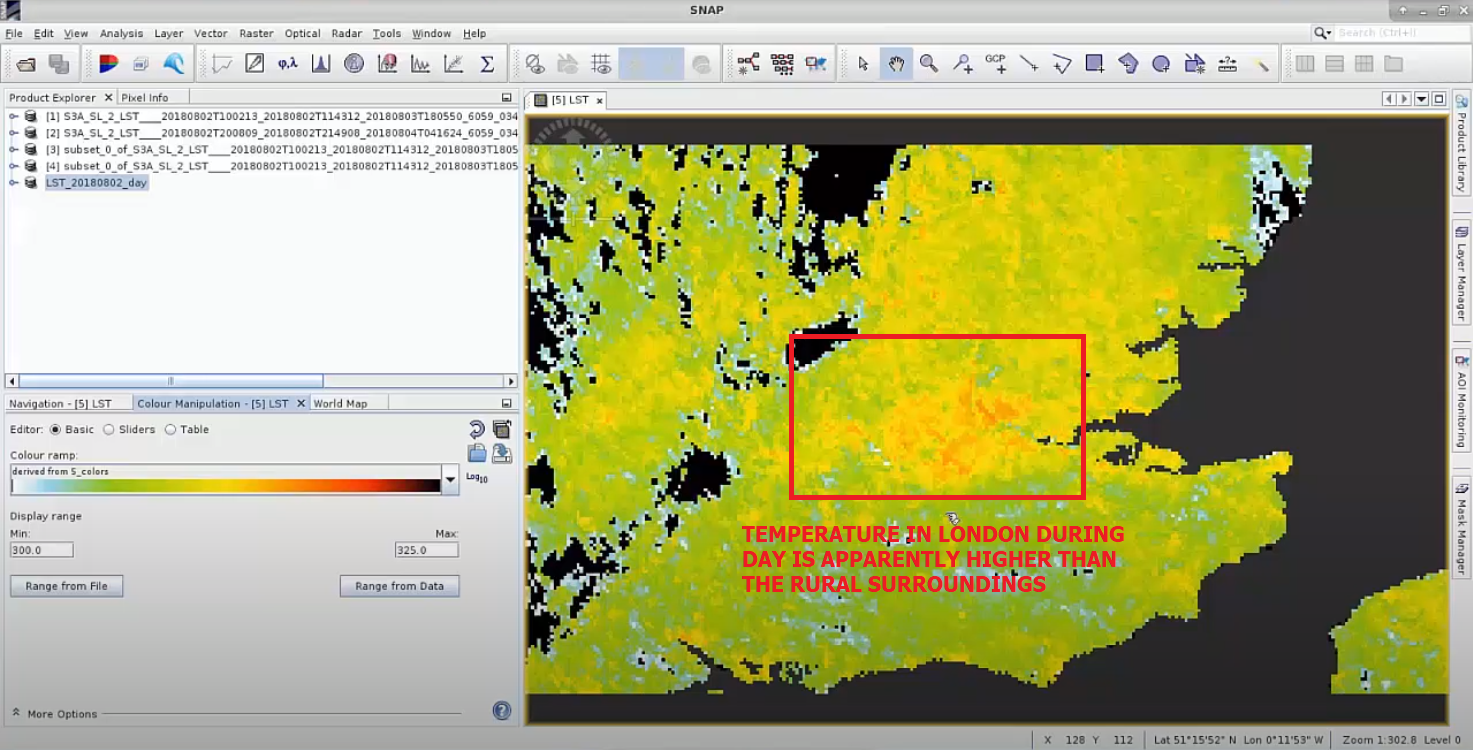Toggle the Log10 scaling button
The width and height of the screenshot is (1473, 750).
point(477,479)
